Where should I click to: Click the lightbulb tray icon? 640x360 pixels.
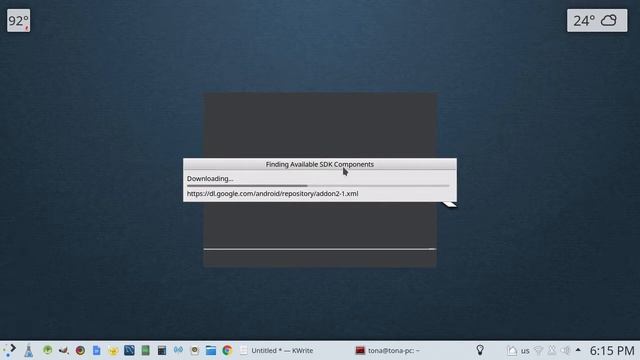(480, 350)
